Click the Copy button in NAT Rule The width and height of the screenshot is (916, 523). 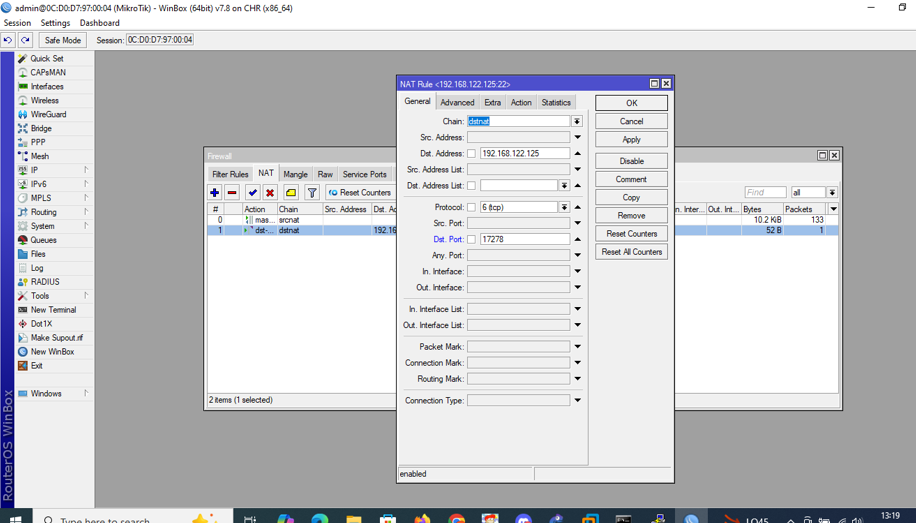tap(632, 198)
